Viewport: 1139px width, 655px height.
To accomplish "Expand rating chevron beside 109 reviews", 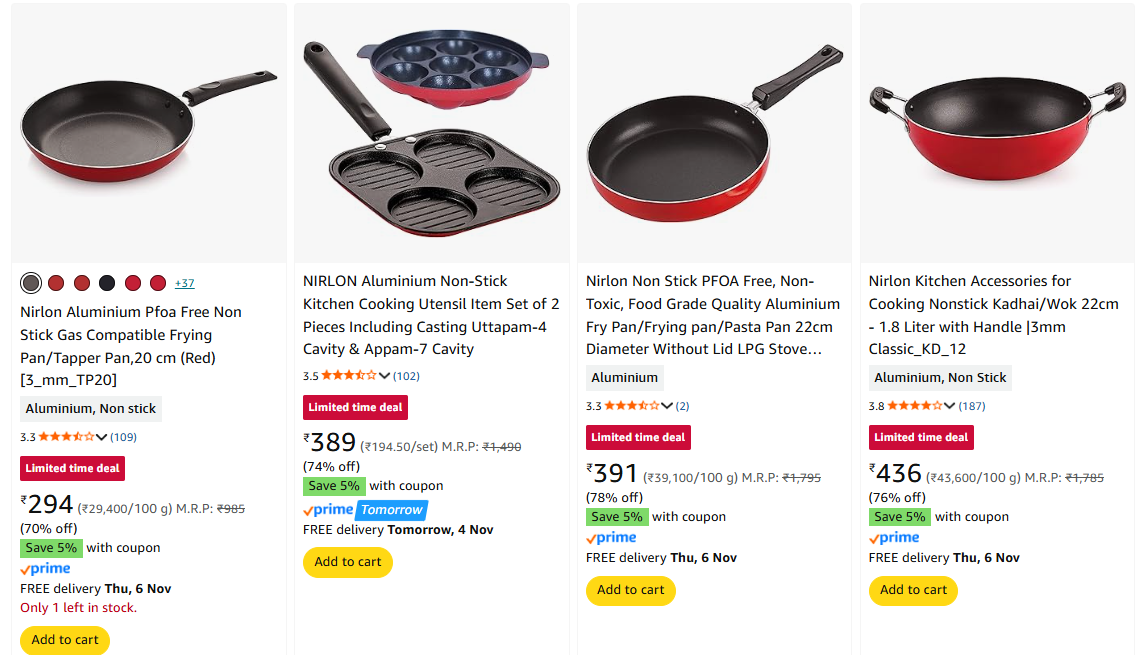I will [101, 437].
